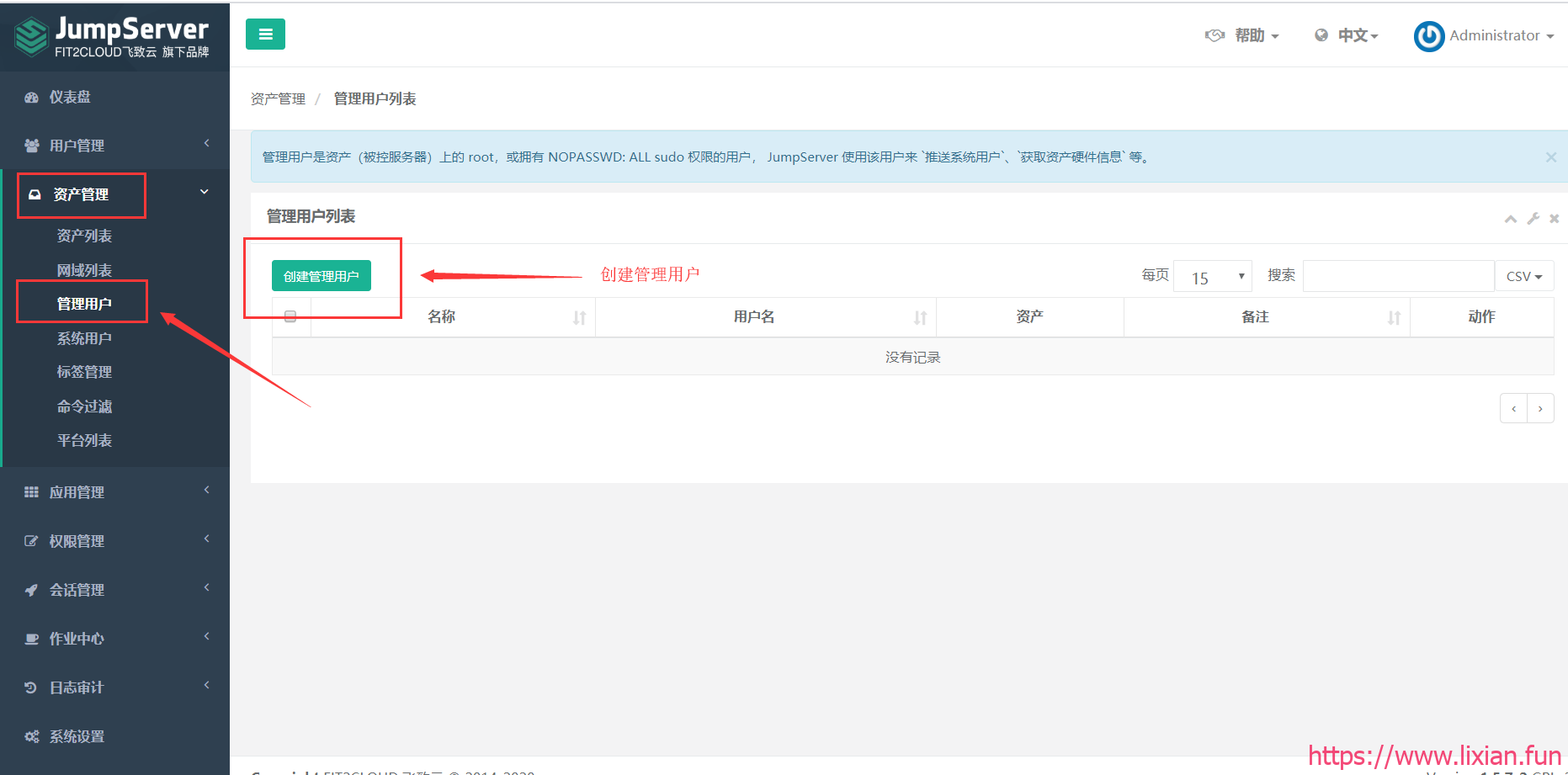The image size is (1568, 775).
Task: Click the JumpServer logo
Action: click(x=113, y=37)
